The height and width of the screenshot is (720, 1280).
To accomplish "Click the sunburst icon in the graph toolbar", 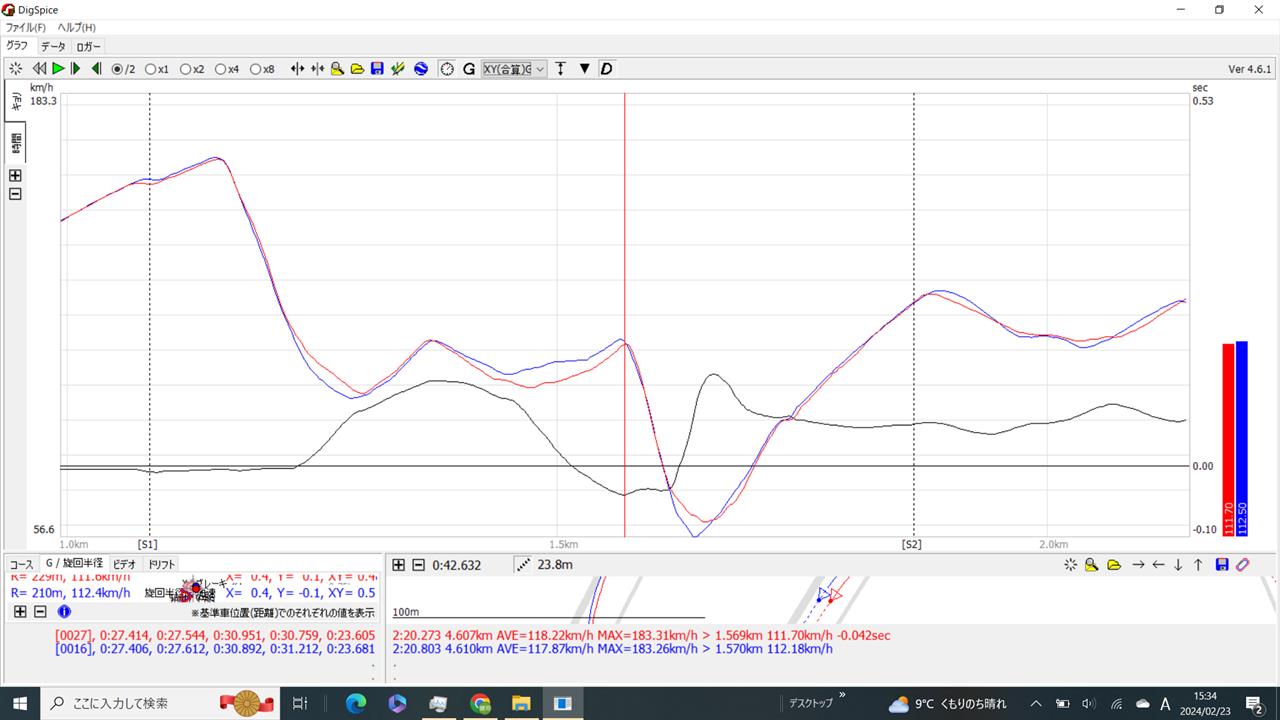I will coord(15,69).
